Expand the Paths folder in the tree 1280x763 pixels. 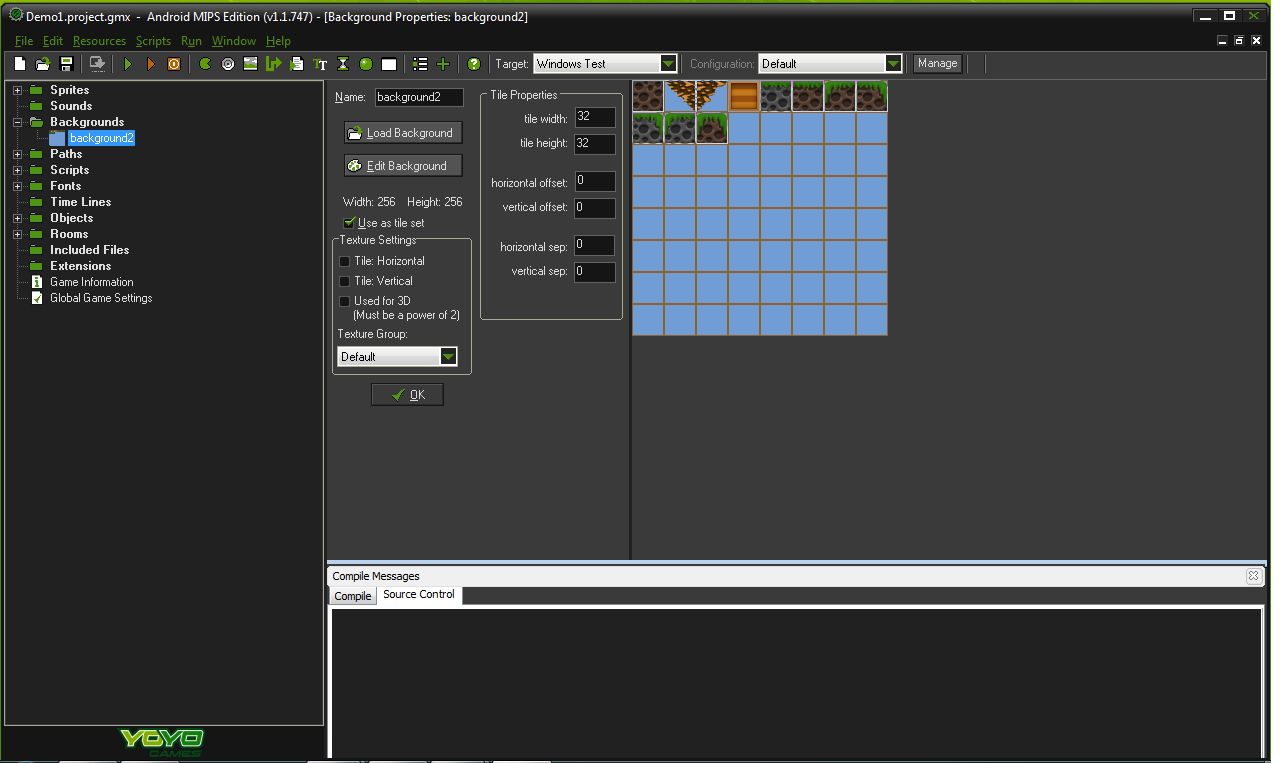(x=17, y=154)
